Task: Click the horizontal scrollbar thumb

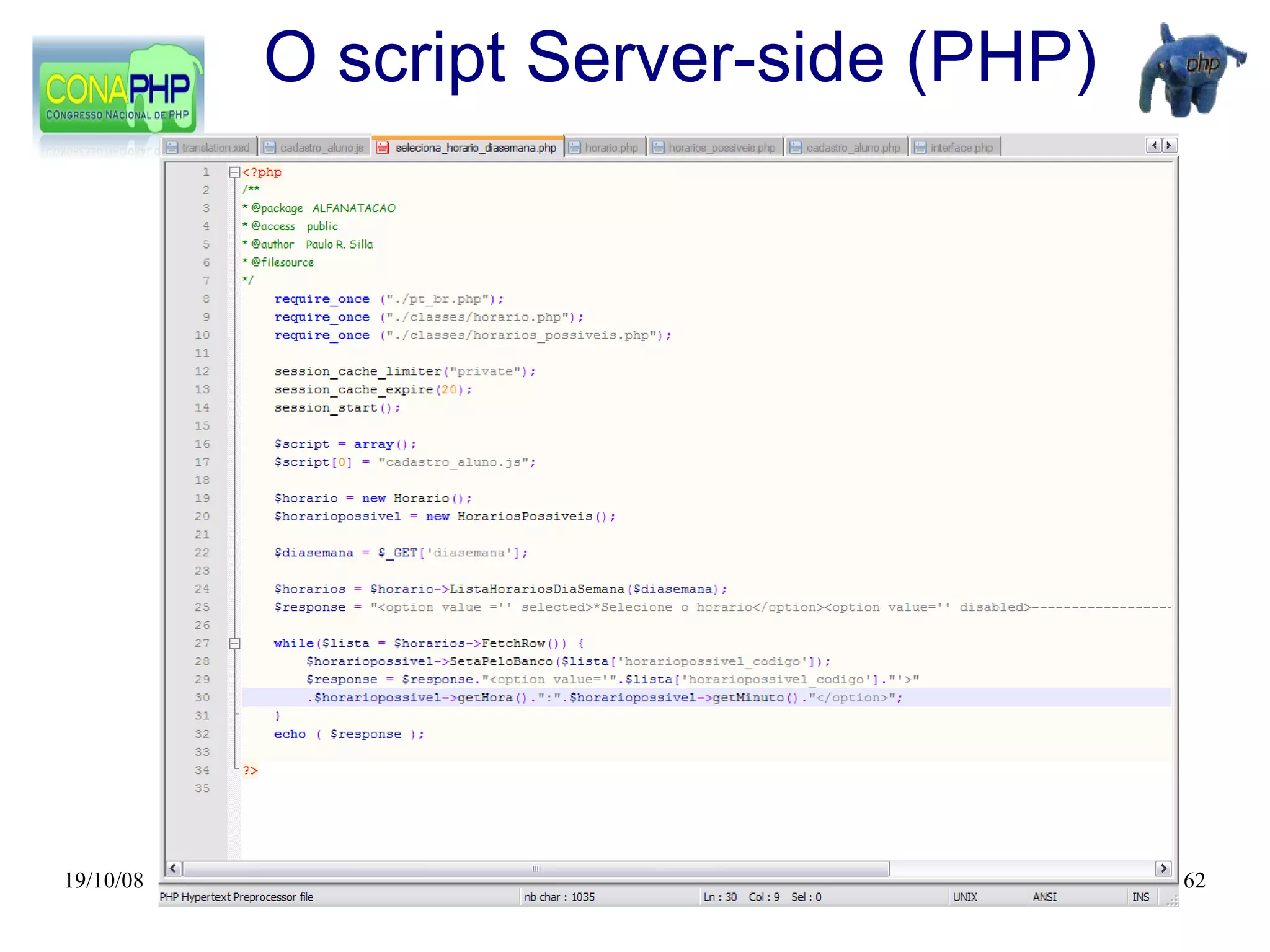Action: pyautogui.click(x=536, y=868)
